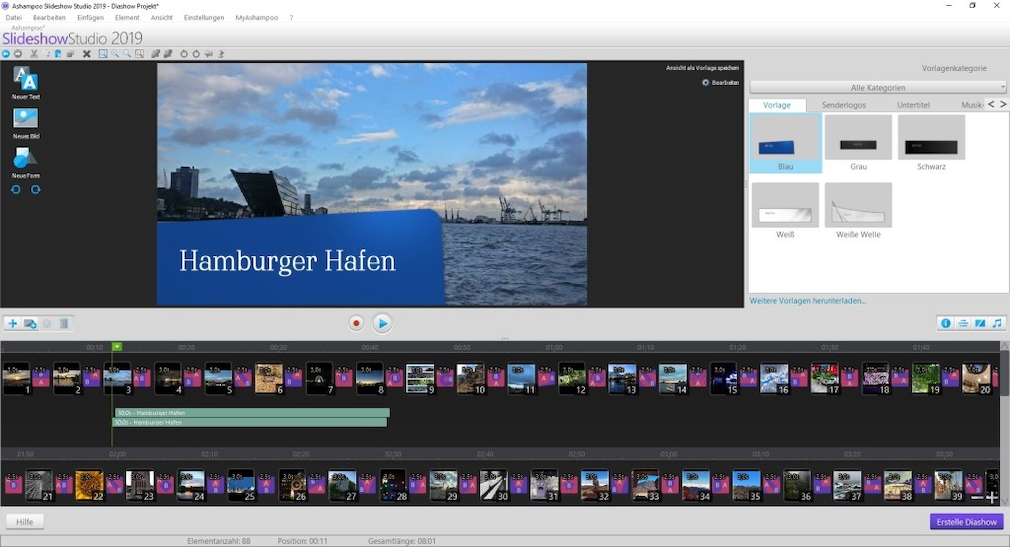Click the gray forward arrow toolbar icon
The image size is (1010, 547).
pos(18,54)
